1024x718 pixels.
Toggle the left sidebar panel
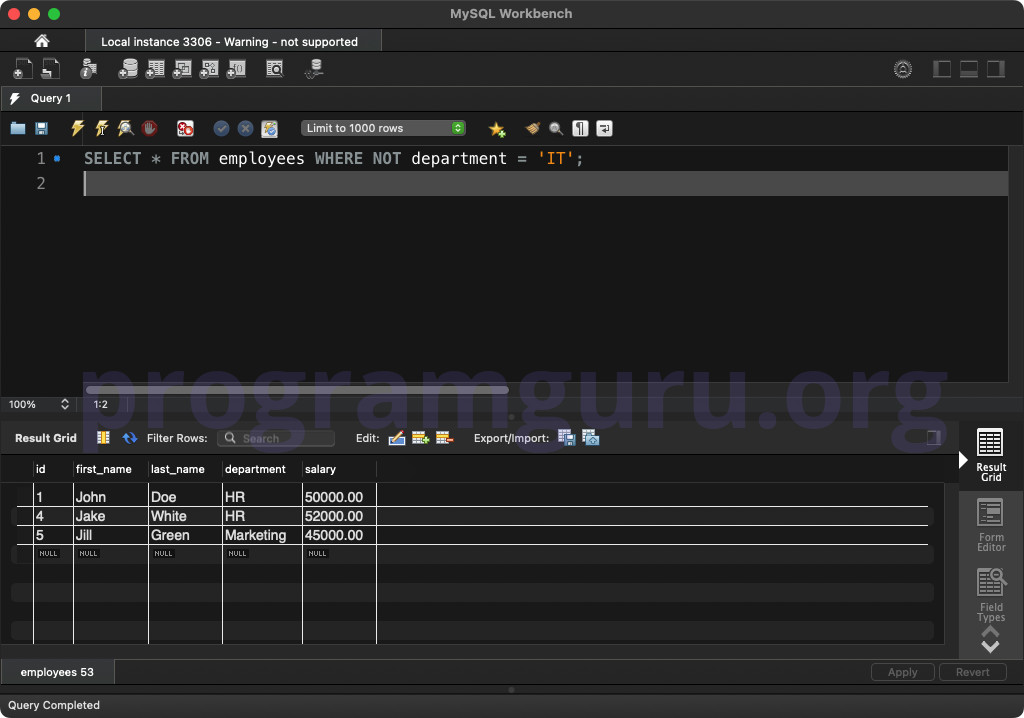click(x=942, y=69)
